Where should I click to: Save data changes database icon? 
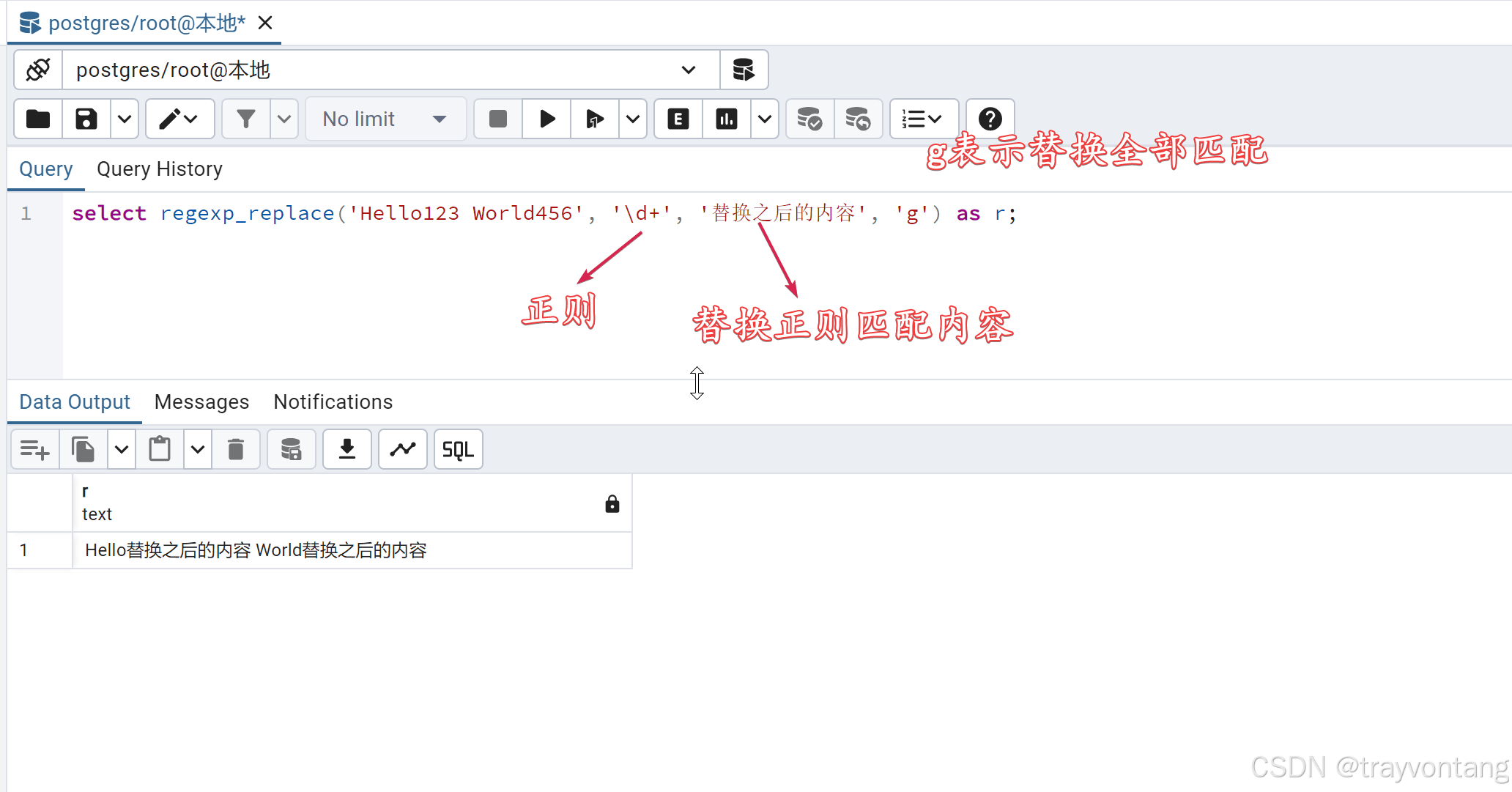pyautogui.click(x=292, y=449)
